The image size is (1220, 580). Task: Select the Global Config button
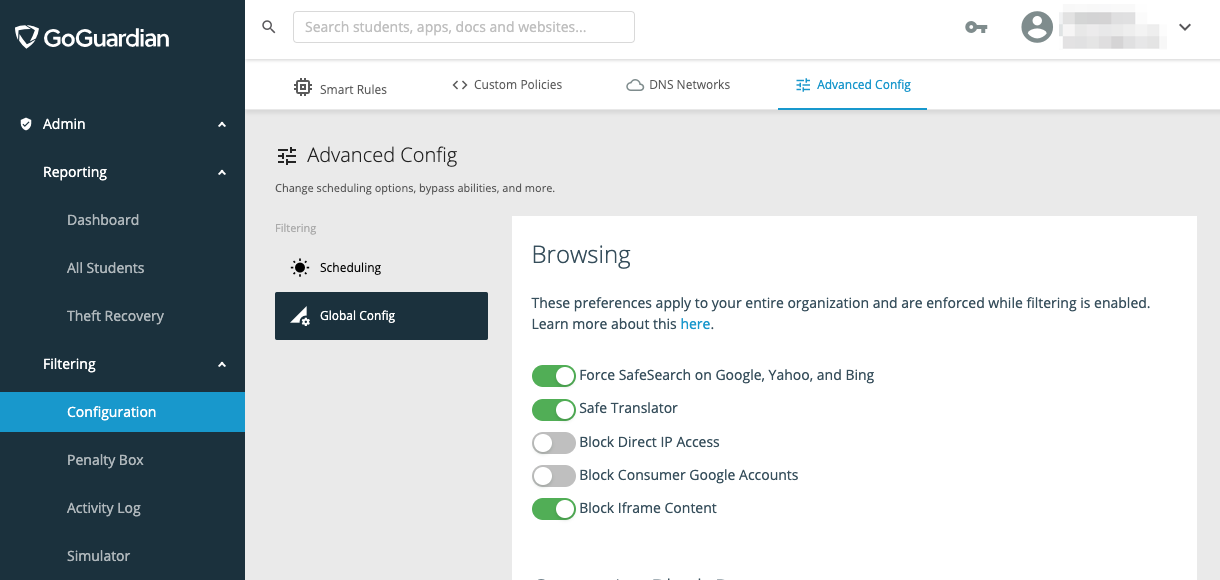[x=381, y=316]
